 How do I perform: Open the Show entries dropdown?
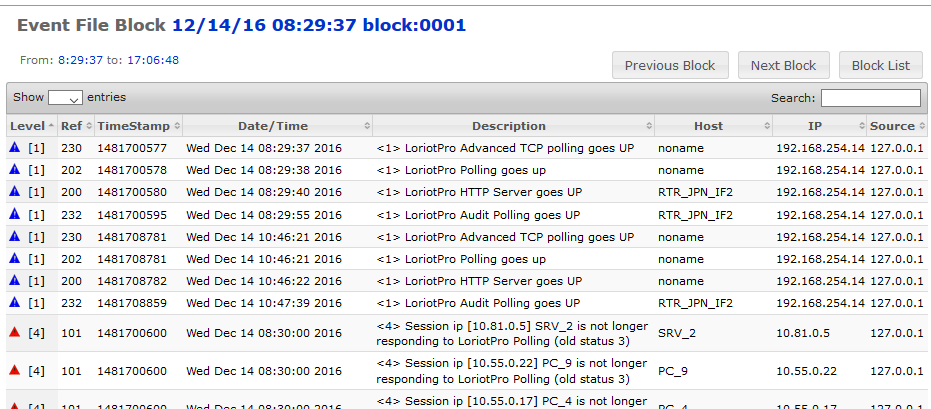pyautogui.click(x=65, y=98)
